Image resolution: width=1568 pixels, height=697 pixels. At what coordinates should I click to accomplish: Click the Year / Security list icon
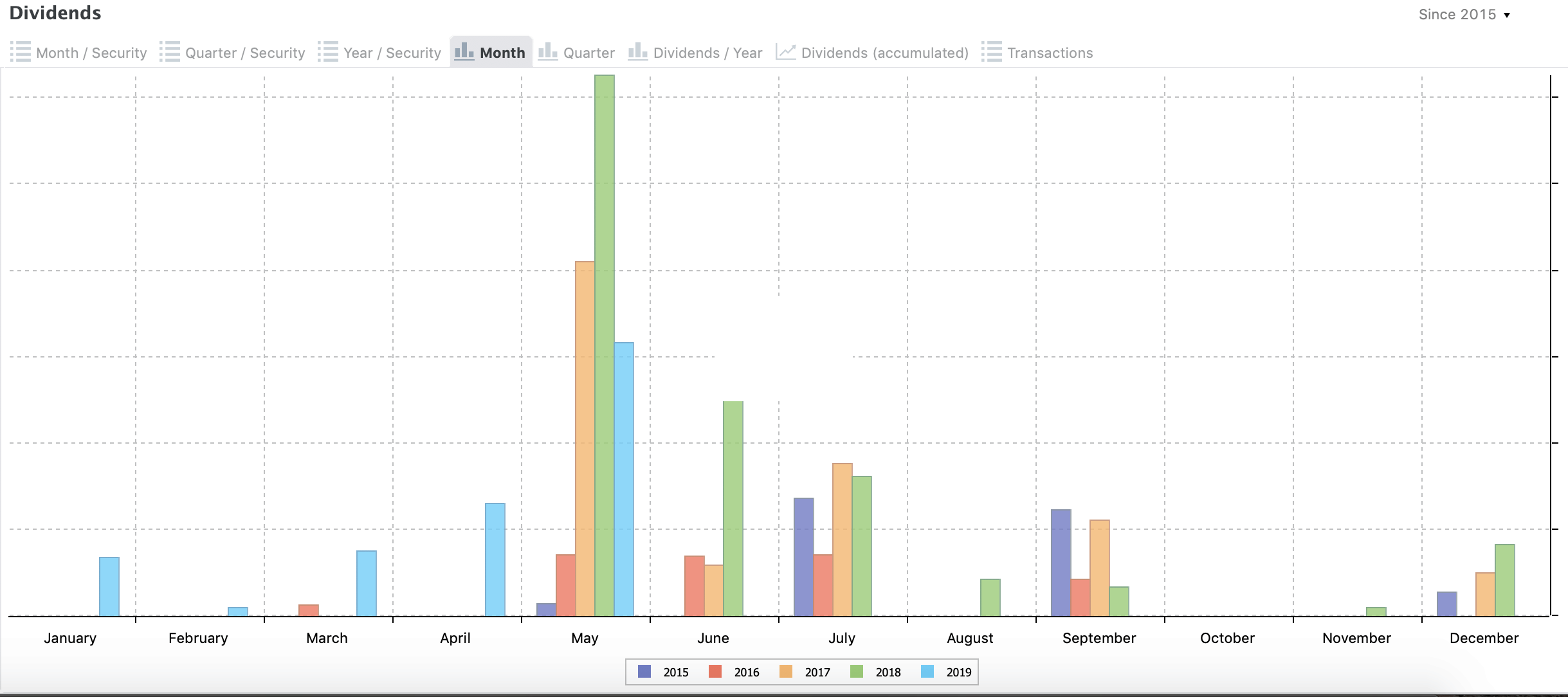(328, 52)
